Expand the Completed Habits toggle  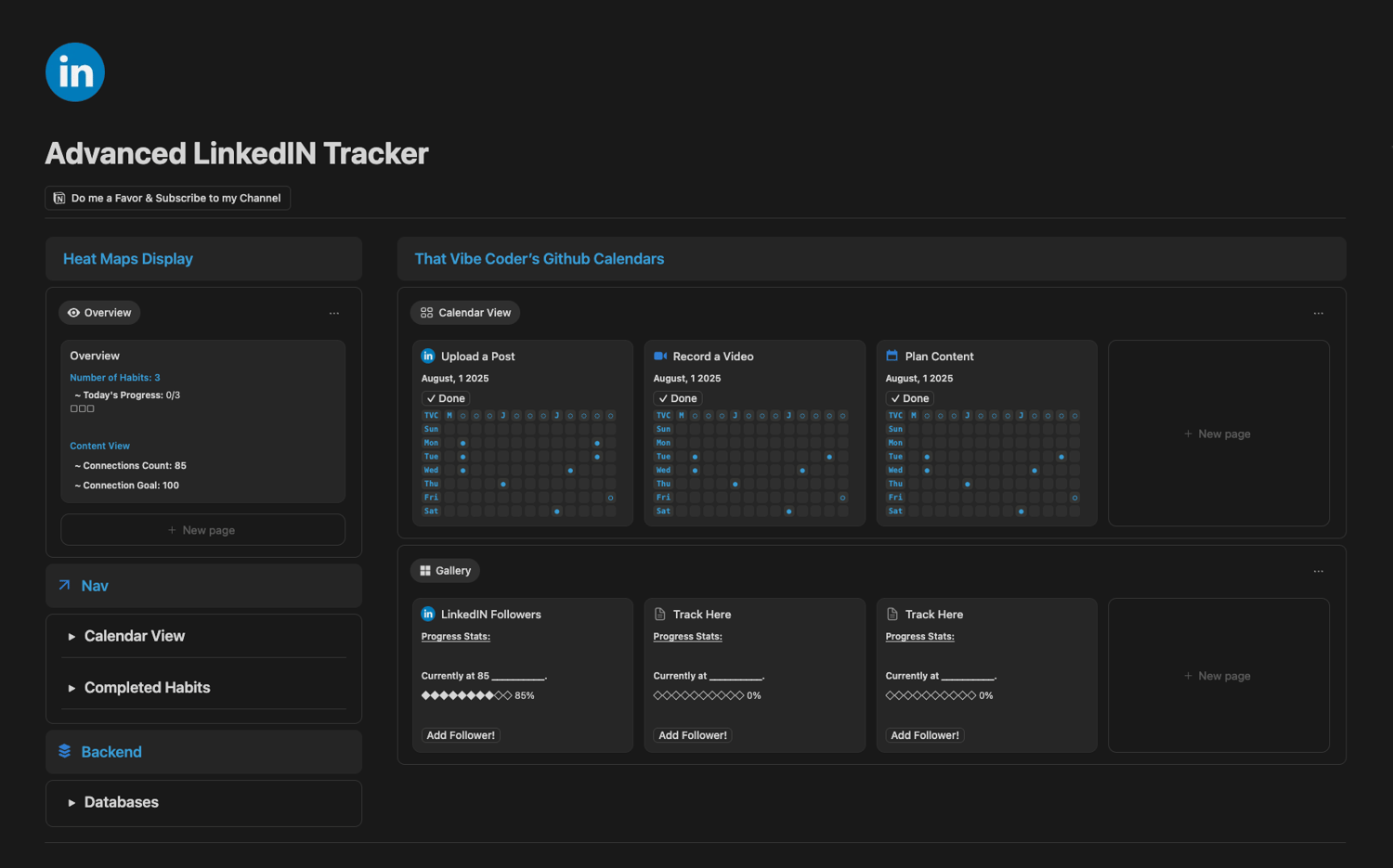pyautogui.click(x=72, y=689)
